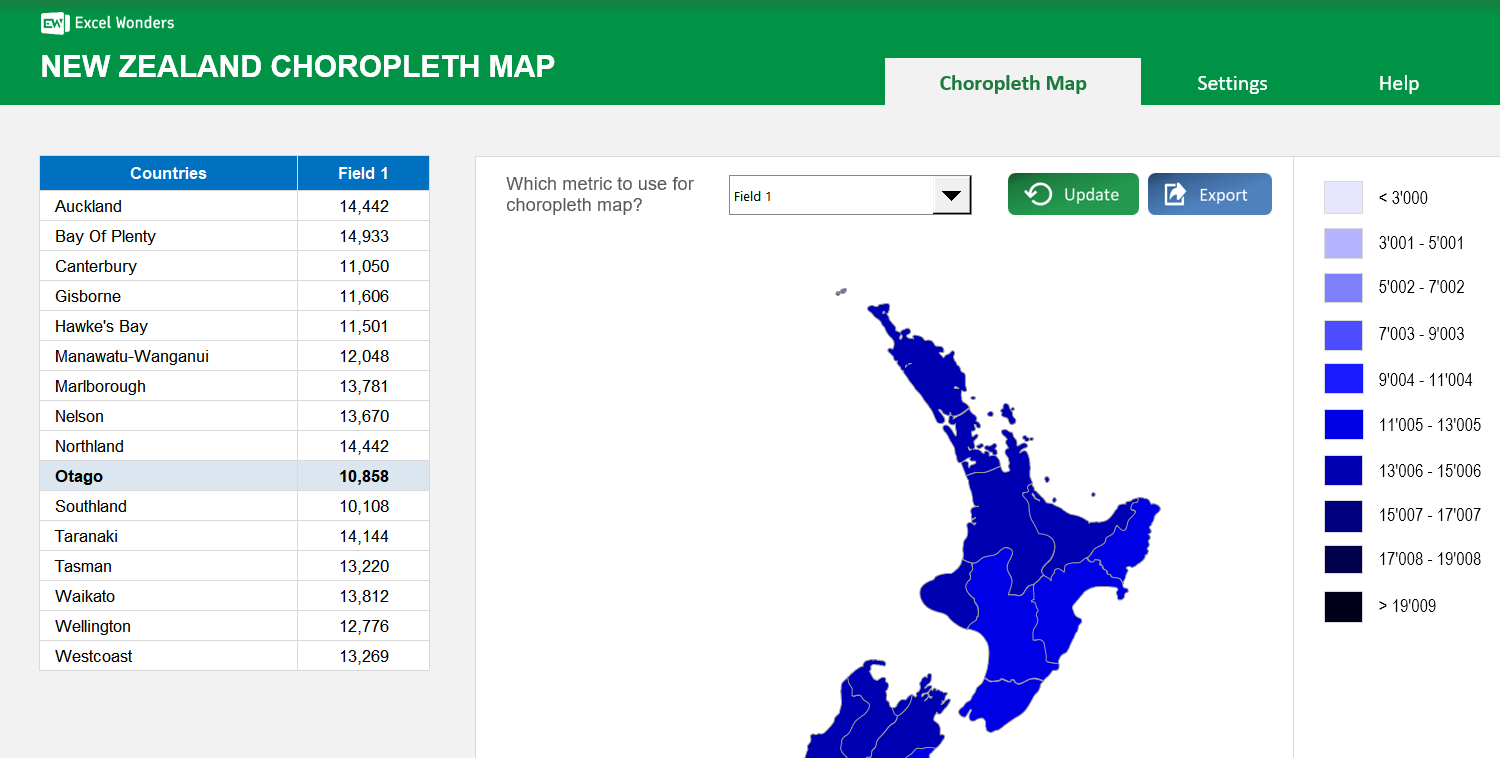Click the Wellington value cell 12,776
This screenshot has height=758, width=1500.
coord(363,626)
